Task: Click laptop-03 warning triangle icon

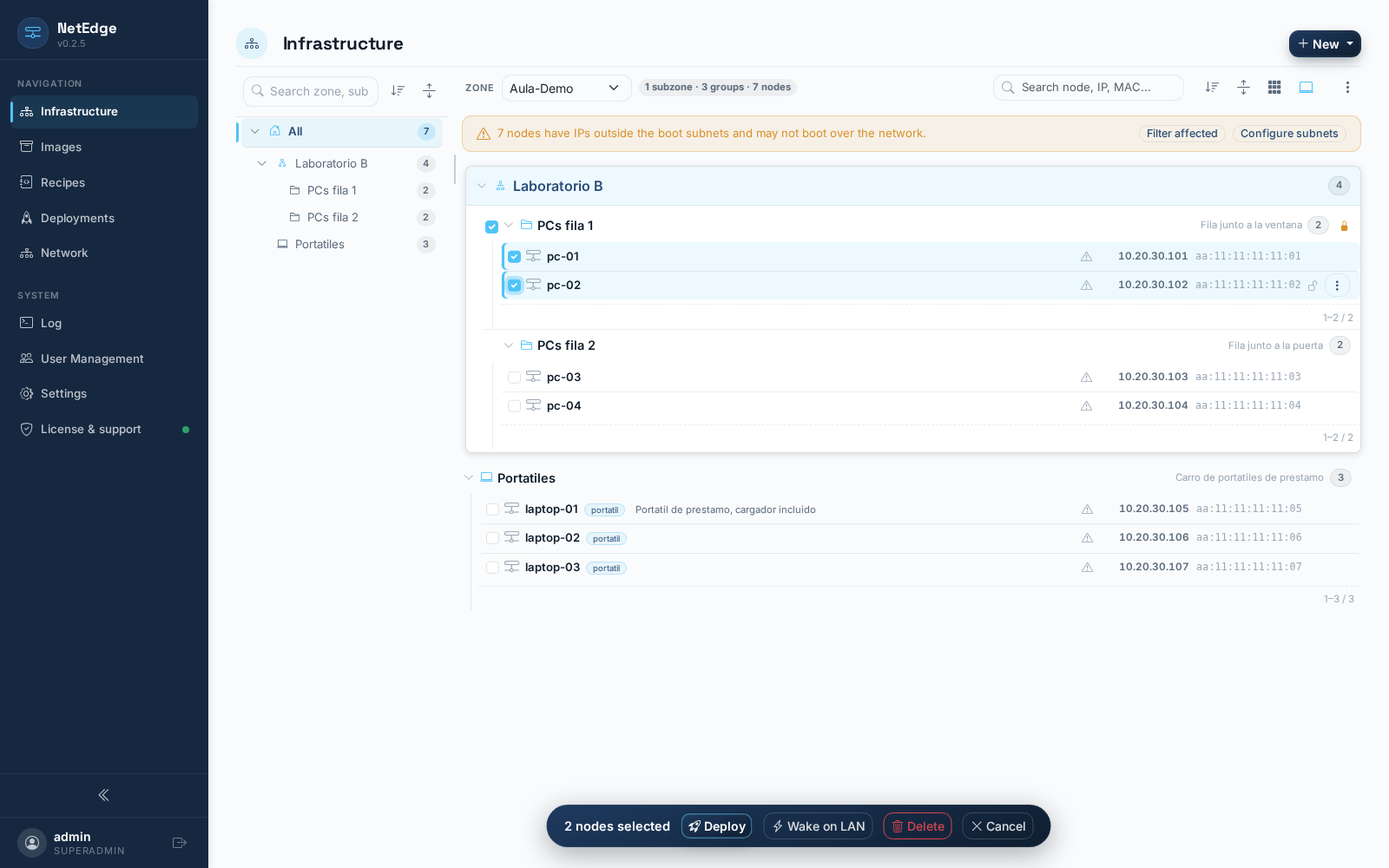Action: 1087,568
